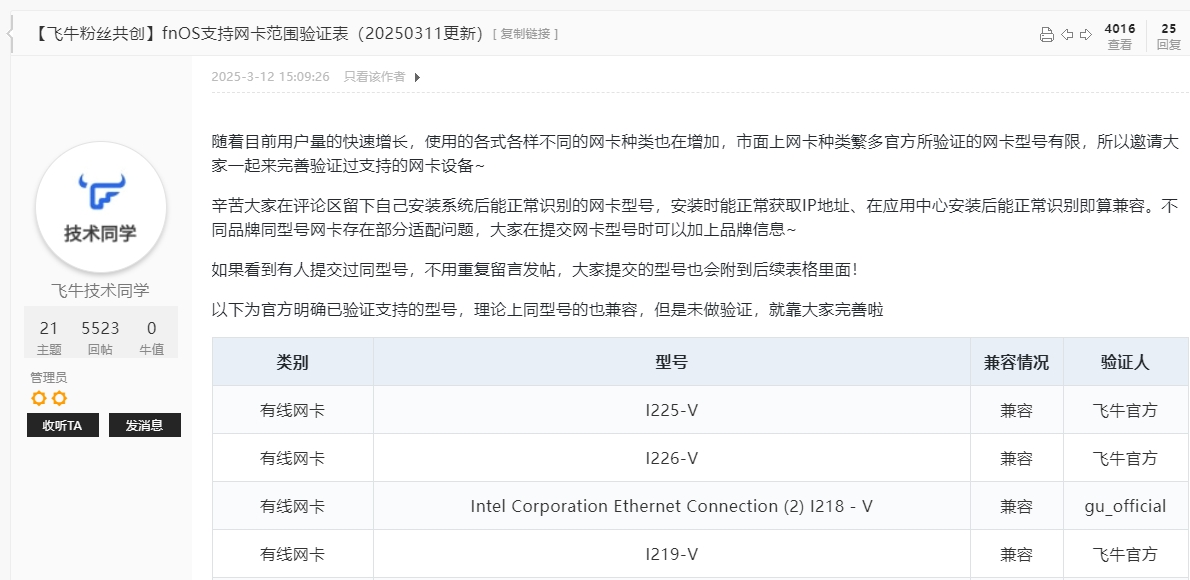The width and height of the screenshot is (1190, 580).
Task: Open the 5523 回帖 count
Action: [100, 337]
